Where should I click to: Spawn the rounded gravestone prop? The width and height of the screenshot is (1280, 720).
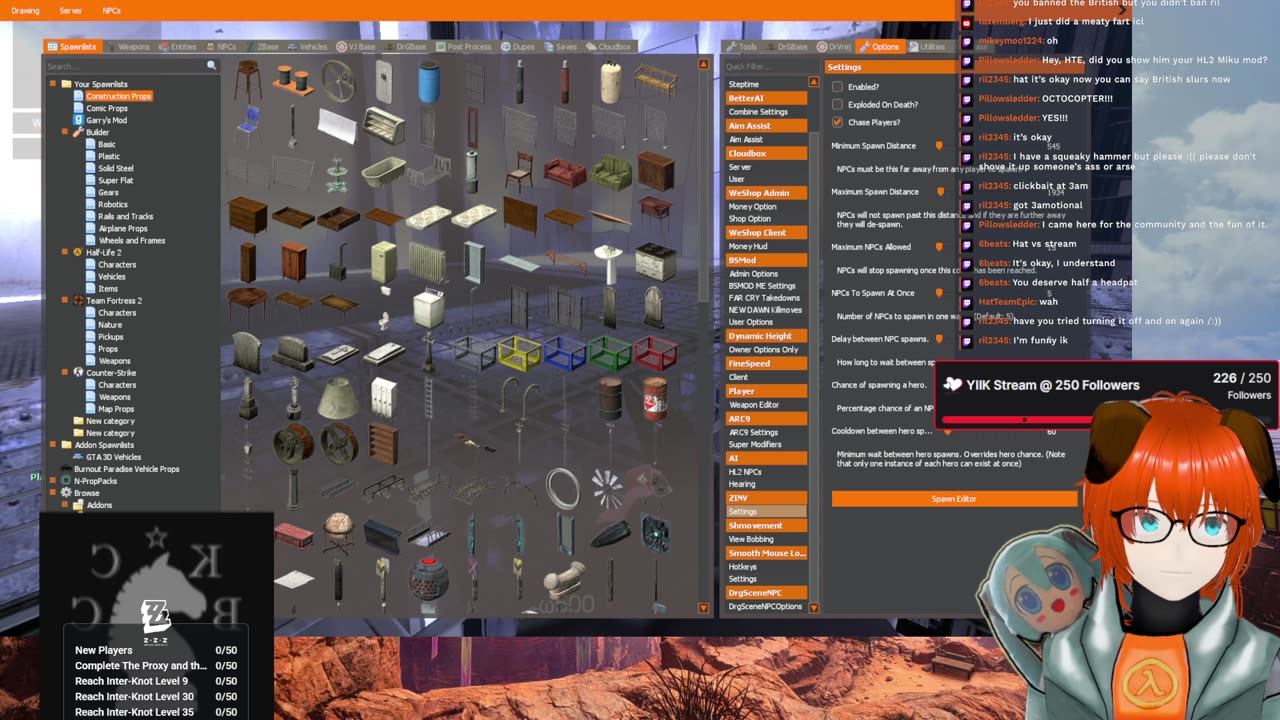coord(655,307)
